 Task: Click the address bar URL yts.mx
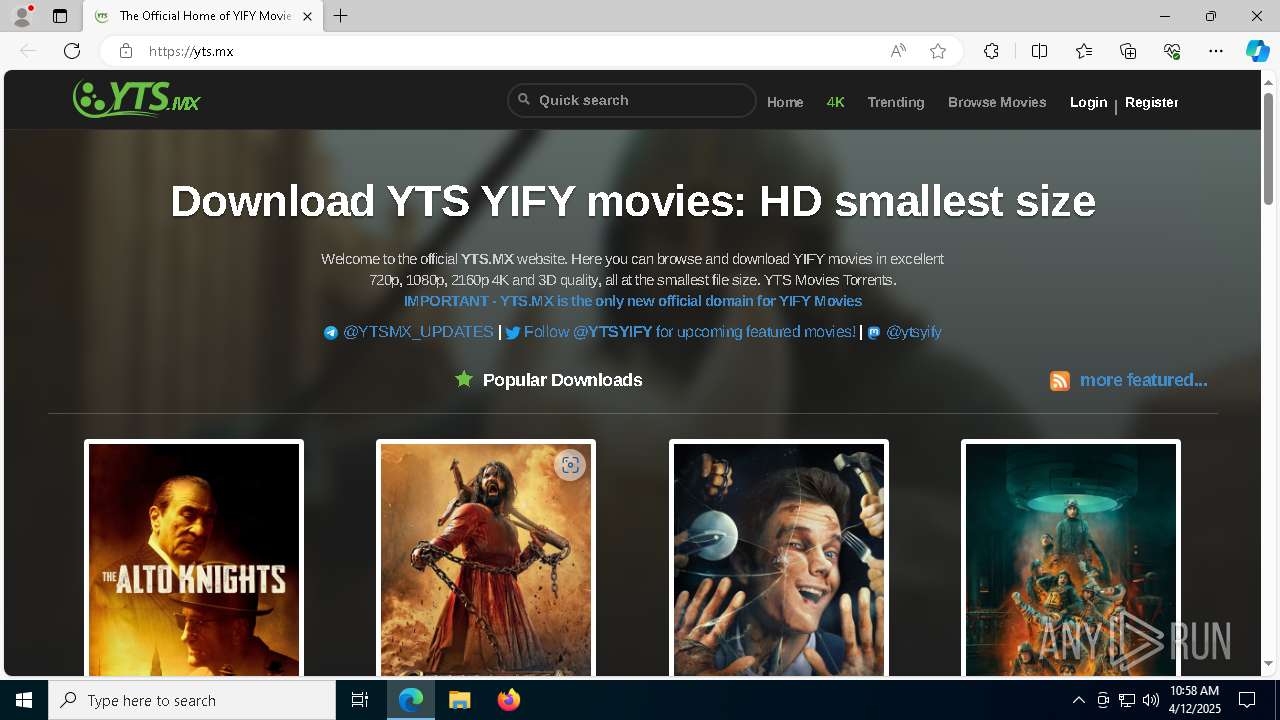coord(191,51)
